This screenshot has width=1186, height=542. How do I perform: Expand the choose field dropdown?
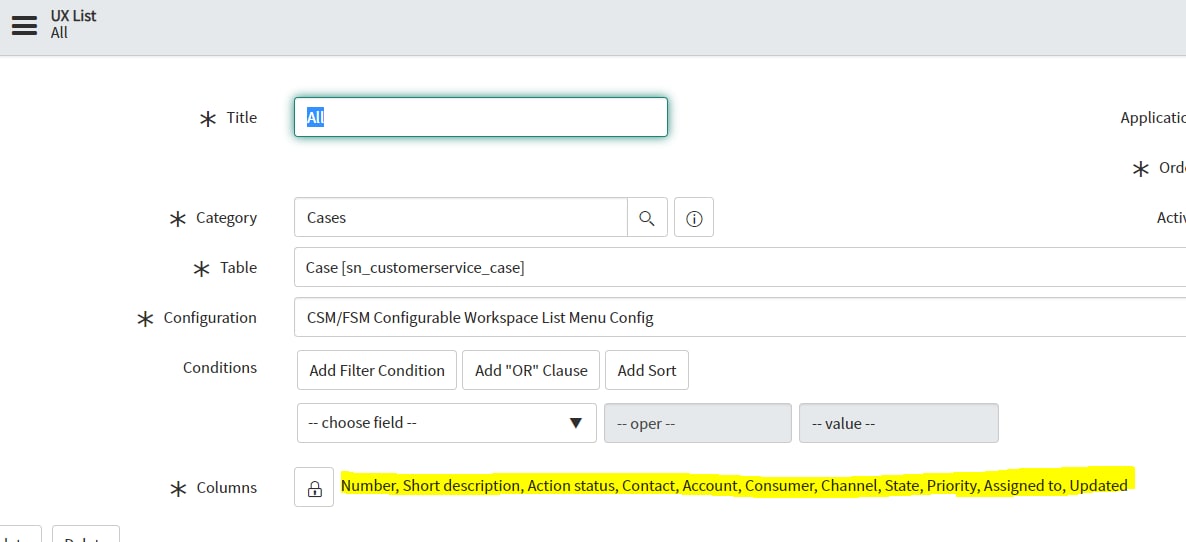pos(447,423)
